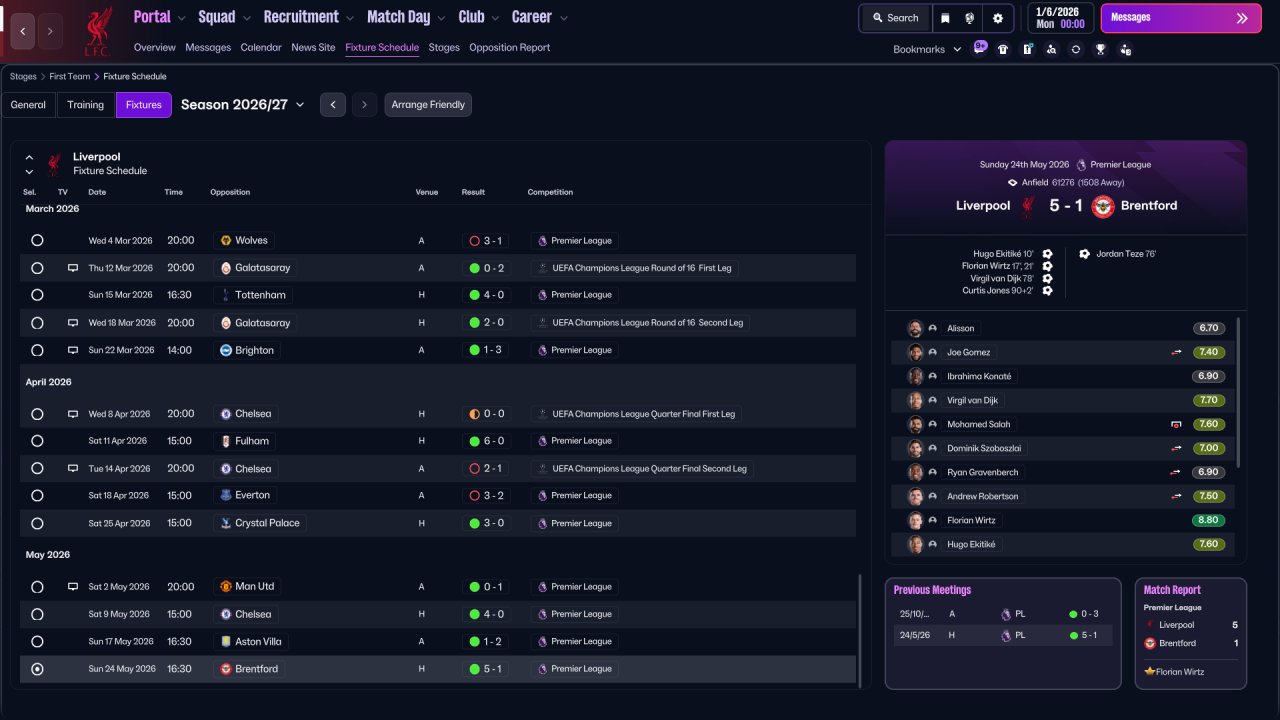The height and width of the screenshot is (720, 1280).
Task: Switch to the General tab
Action: [28, 105]
